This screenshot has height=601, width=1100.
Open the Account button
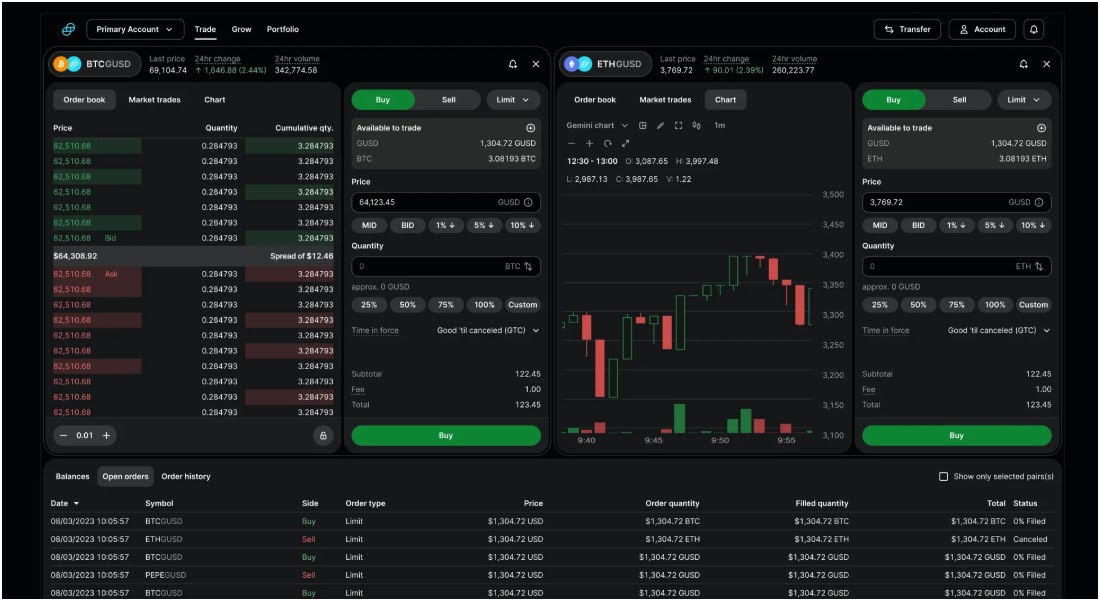[x=982, y=29]
